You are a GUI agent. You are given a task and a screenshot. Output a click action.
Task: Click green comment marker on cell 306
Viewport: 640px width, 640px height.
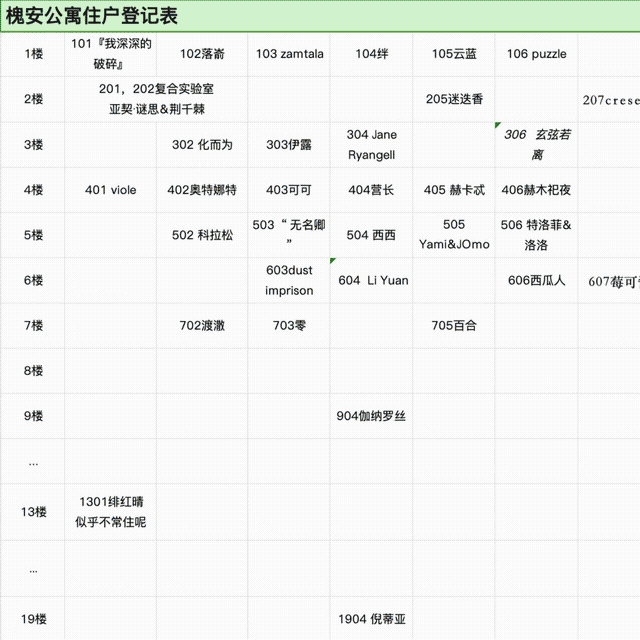click(497, 124)
